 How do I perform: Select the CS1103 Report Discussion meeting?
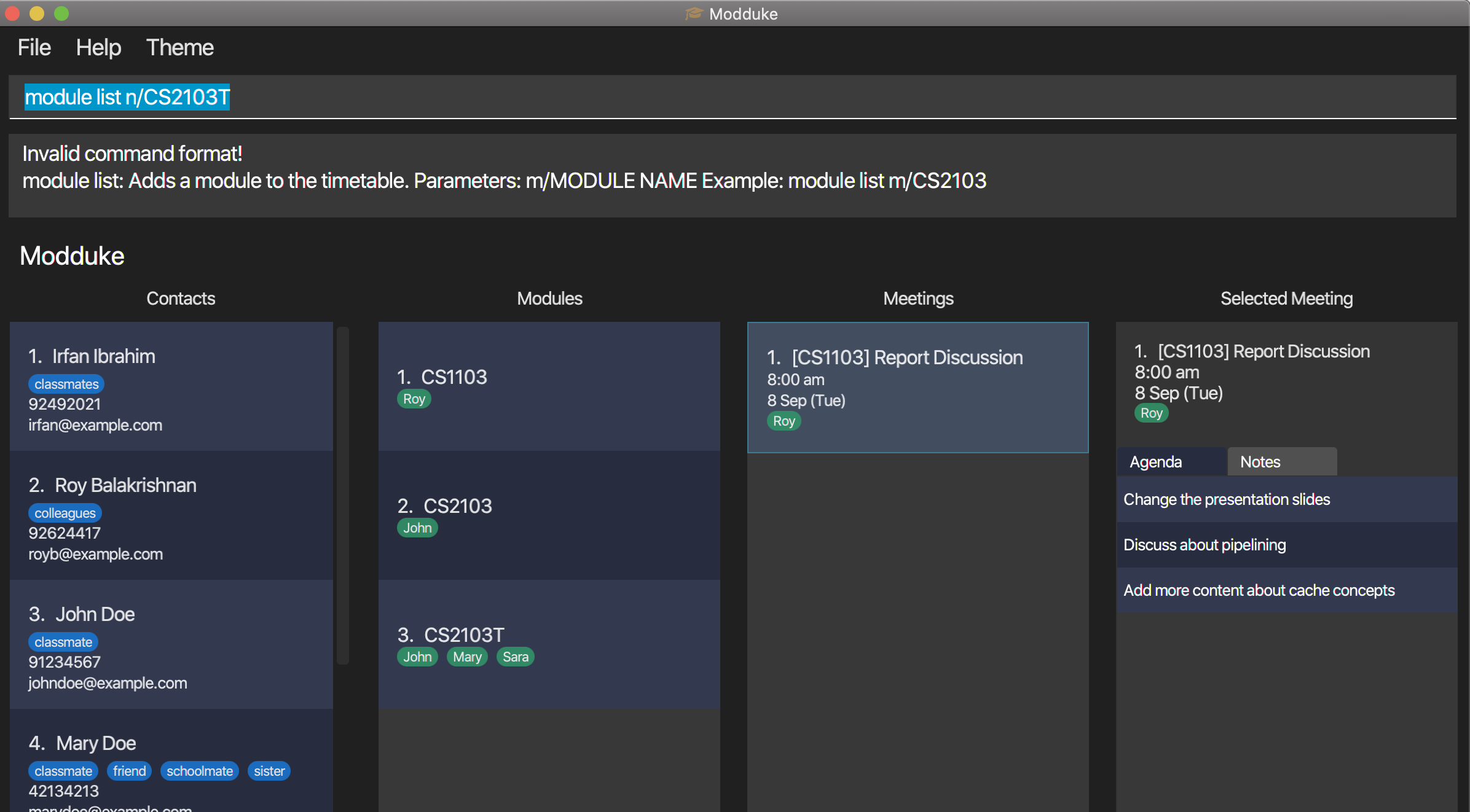coord(918,387)
